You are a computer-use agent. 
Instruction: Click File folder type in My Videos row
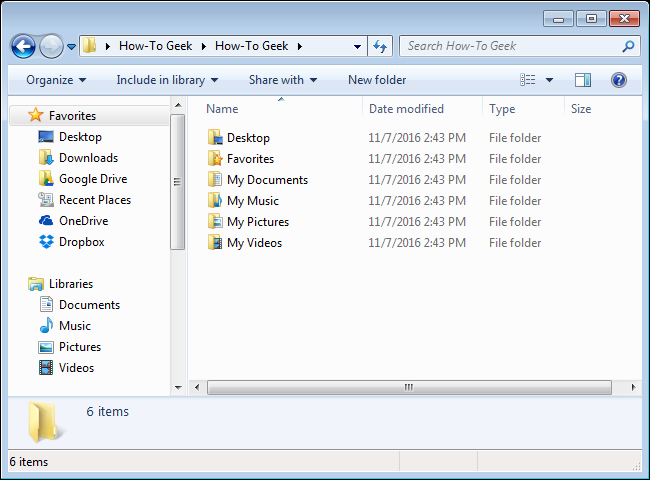coord(515,242)
